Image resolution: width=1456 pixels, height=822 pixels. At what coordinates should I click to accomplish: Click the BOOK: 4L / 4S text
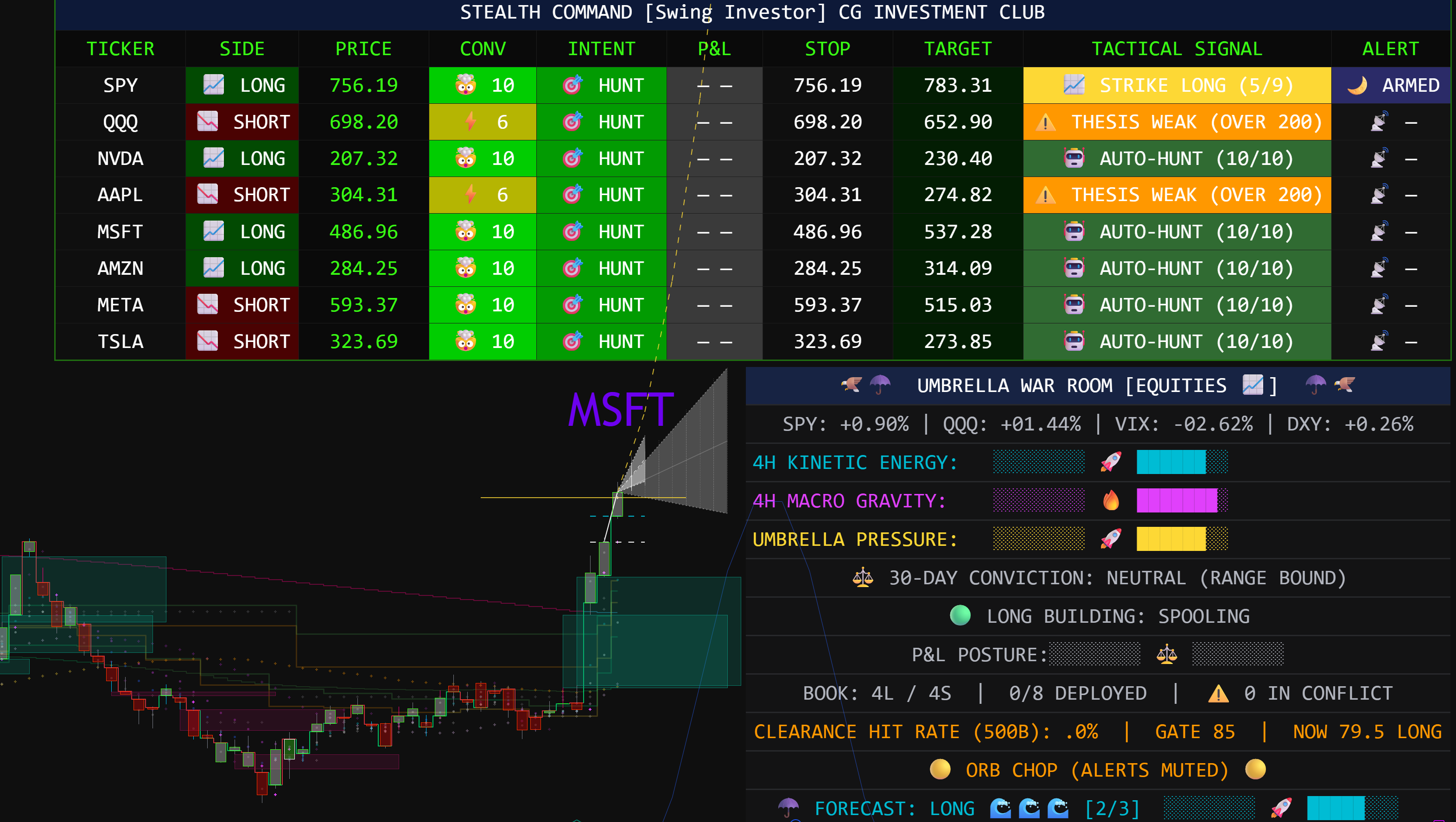coord(877,693)
